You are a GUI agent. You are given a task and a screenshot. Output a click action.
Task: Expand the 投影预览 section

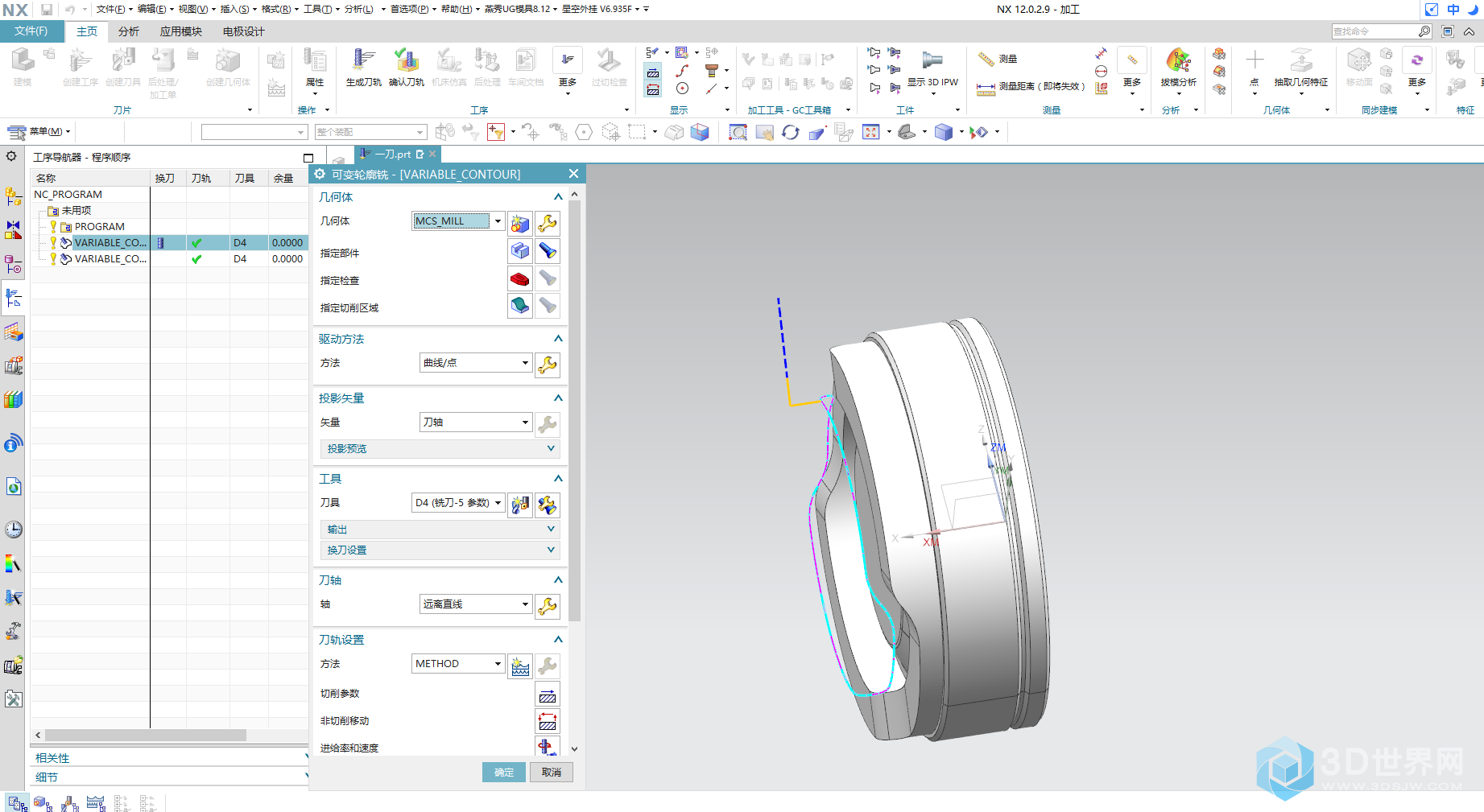[x=440, y=449]
